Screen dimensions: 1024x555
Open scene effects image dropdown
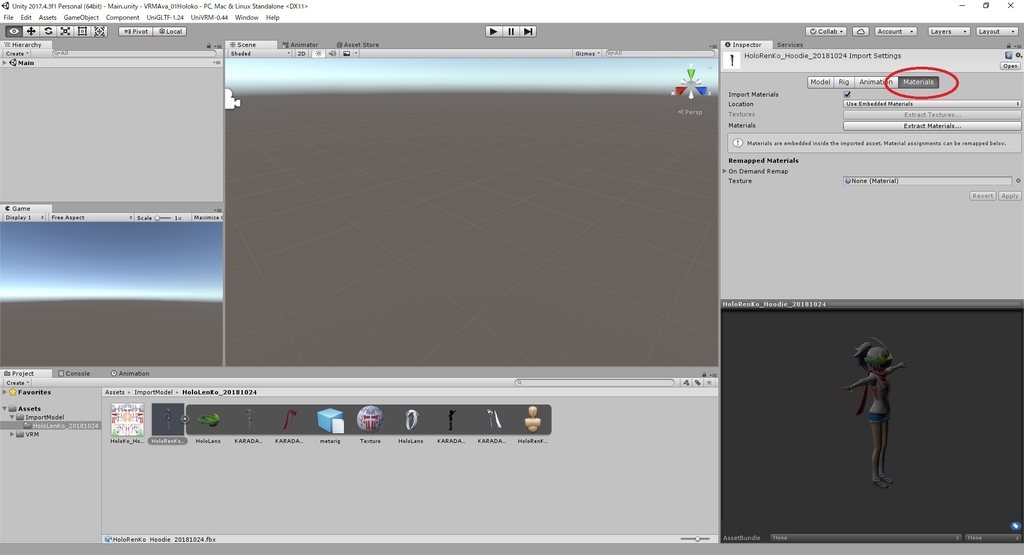coord(349,54)
